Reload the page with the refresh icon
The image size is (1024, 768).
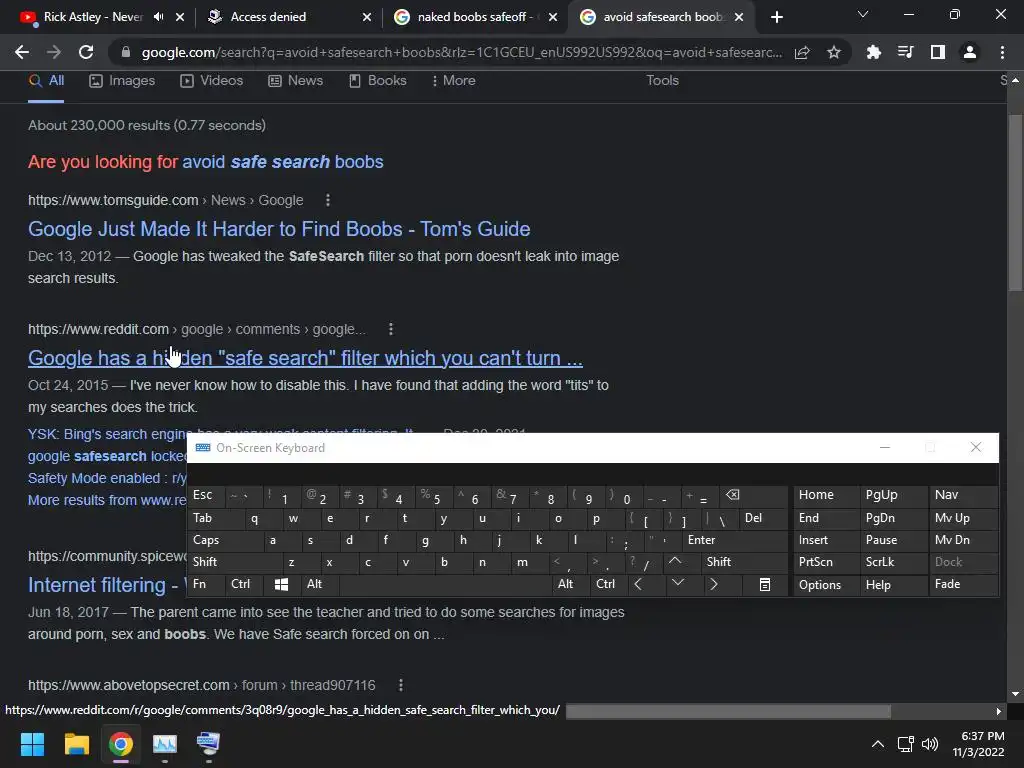86,52
